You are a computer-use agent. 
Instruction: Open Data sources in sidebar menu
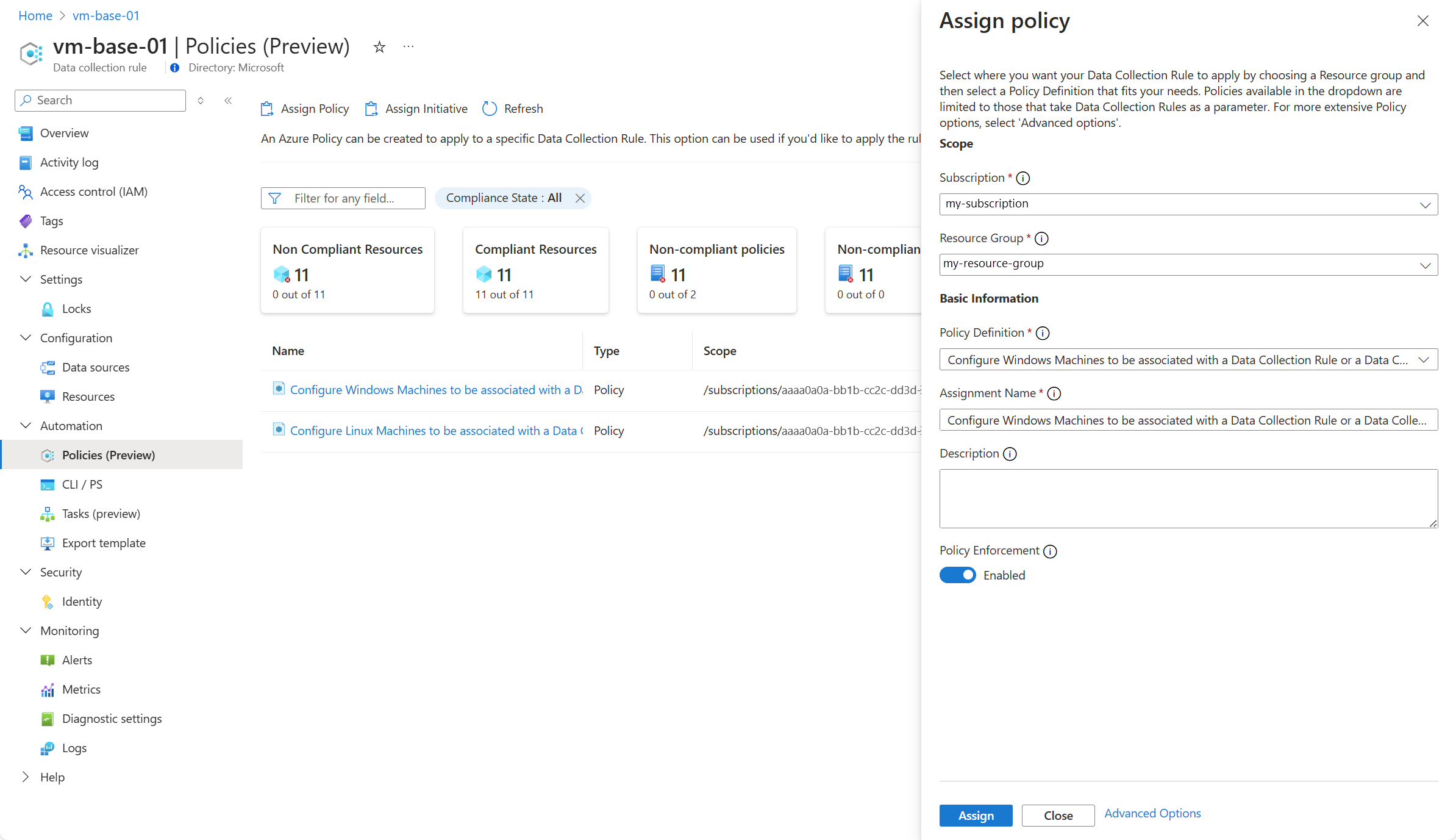point(96,367)
